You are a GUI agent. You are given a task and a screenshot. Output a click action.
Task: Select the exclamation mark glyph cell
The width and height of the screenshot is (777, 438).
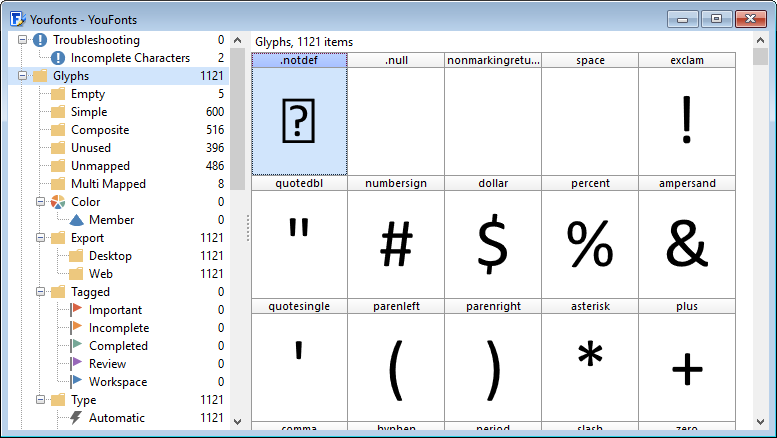click(687, 121)
